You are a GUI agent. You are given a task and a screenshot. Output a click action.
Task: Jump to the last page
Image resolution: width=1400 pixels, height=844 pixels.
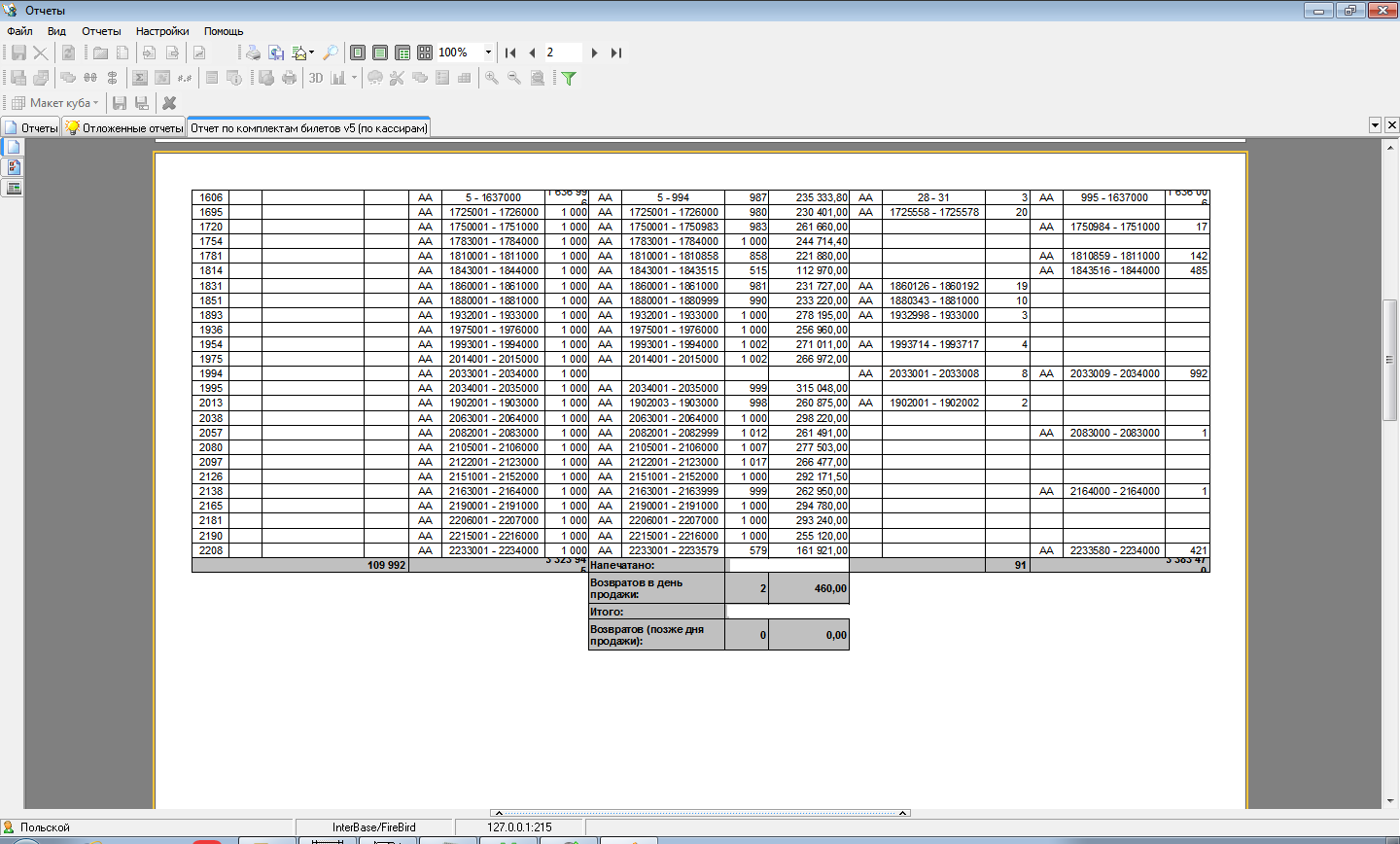point(616,53)
